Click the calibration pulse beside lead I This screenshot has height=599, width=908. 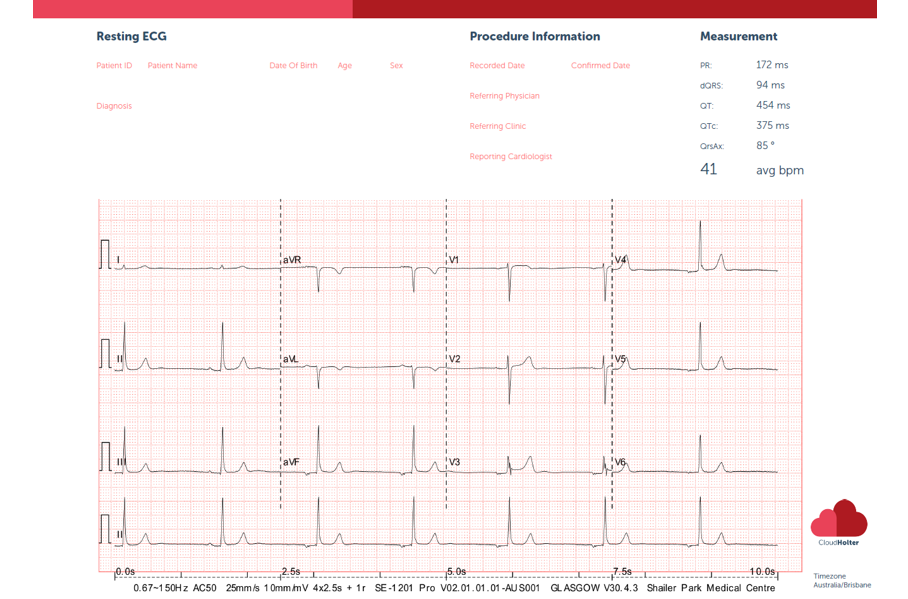point(104,255)
